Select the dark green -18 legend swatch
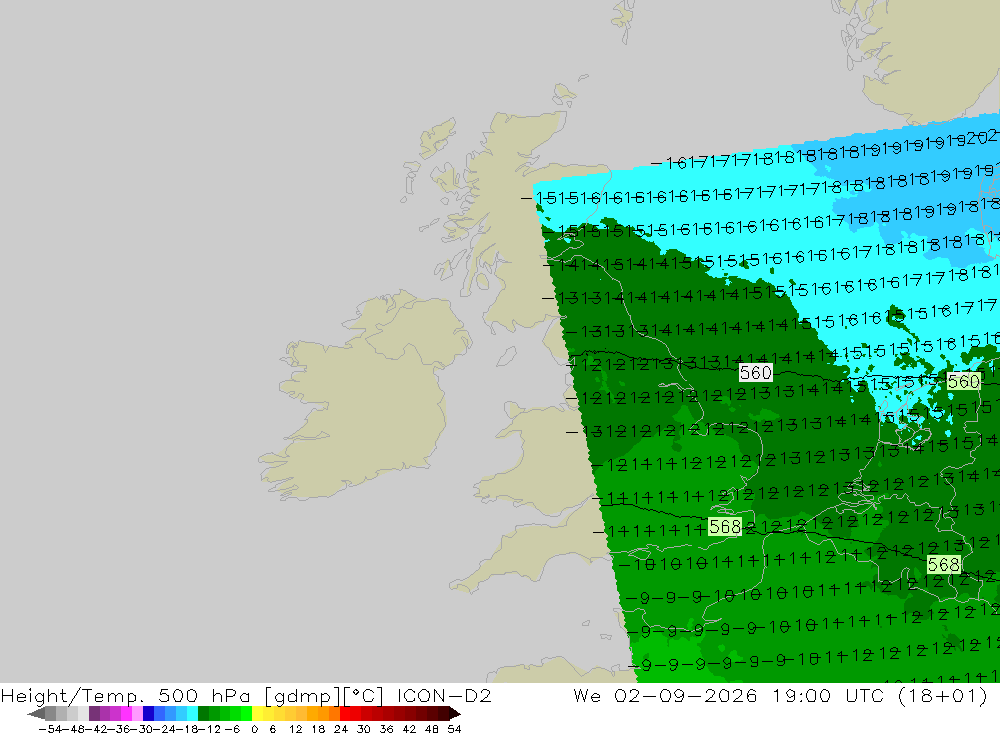The width and height of the screenshot is (1000, 733). click(x=203, y=713)
